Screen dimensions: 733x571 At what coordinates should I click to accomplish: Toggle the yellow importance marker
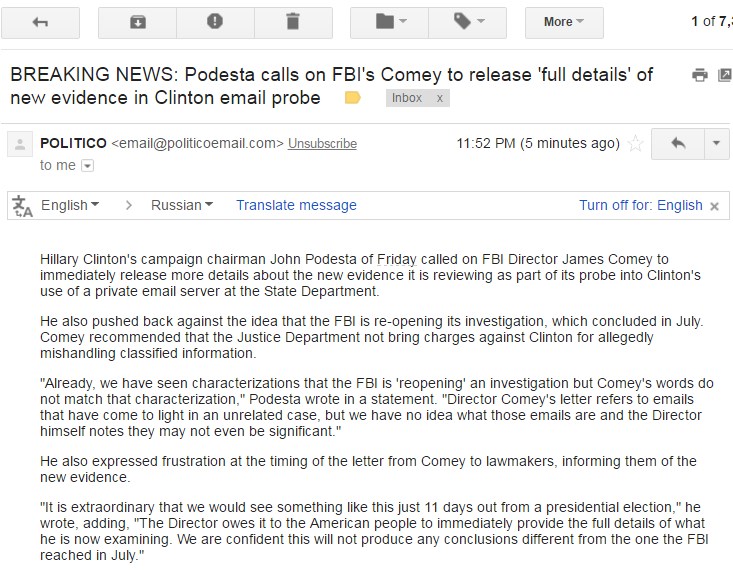[352, 98]
